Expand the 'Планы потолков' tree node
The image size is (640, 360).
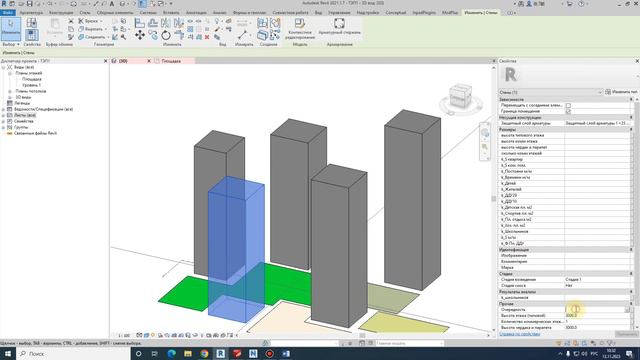(x=10, y=91)
